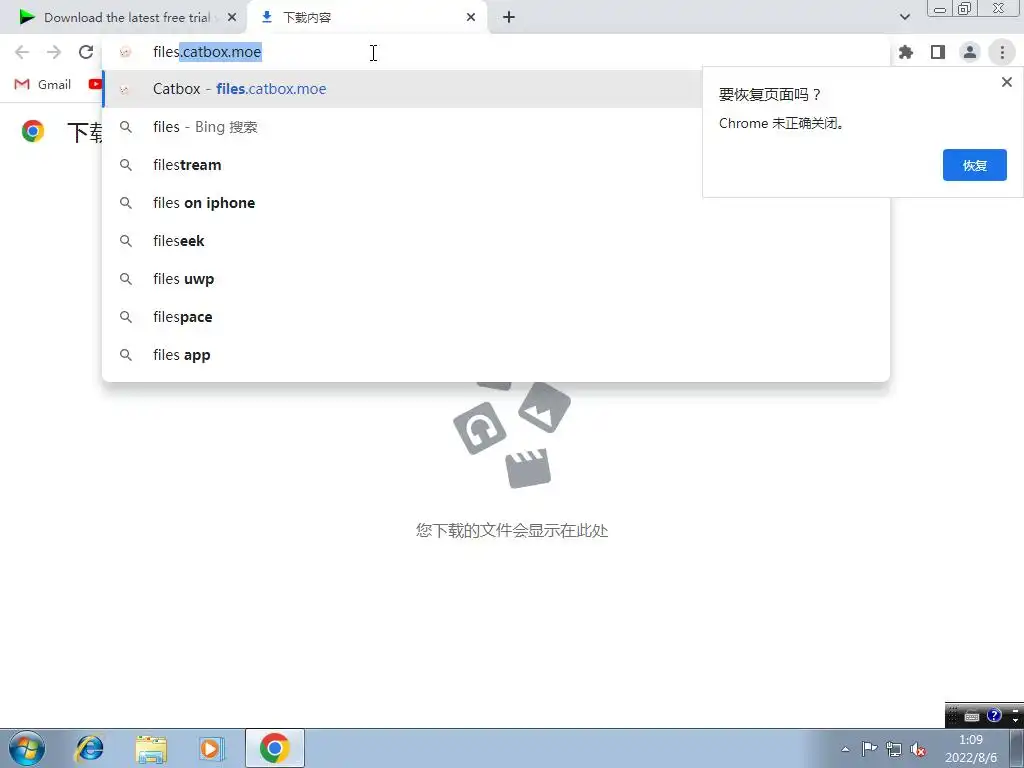Image resolution: width=1024 pixels, height=768 pixels.
Task: Expand the tab search chevron
Action: tap(904, 17)
